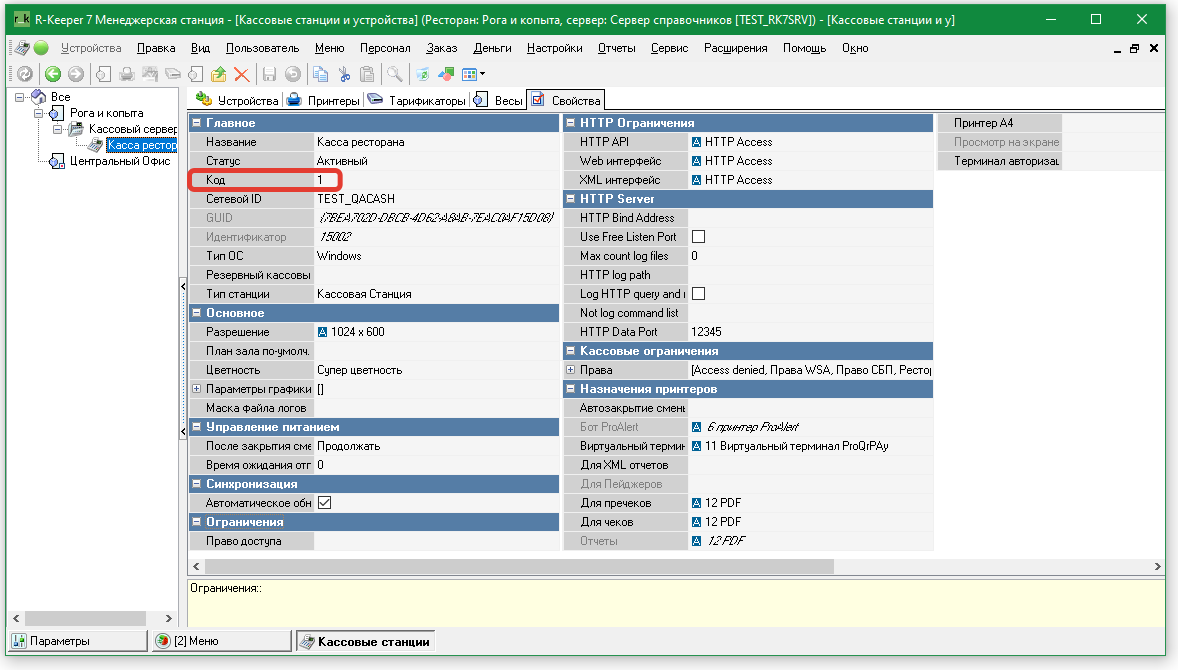The image size is (1178, 670).
Task: Open the Настройки menu
Action: tap(554, 48)
